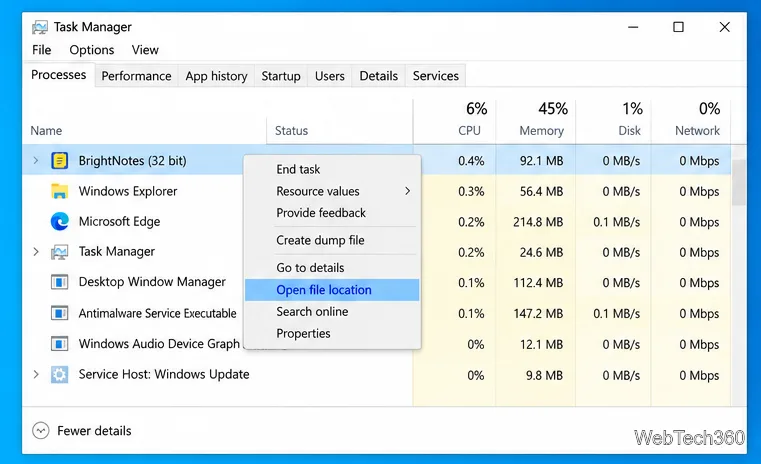Open the View menu
Image resolution: width=761 pixels, height=464 pixels.
coord(145,50)
